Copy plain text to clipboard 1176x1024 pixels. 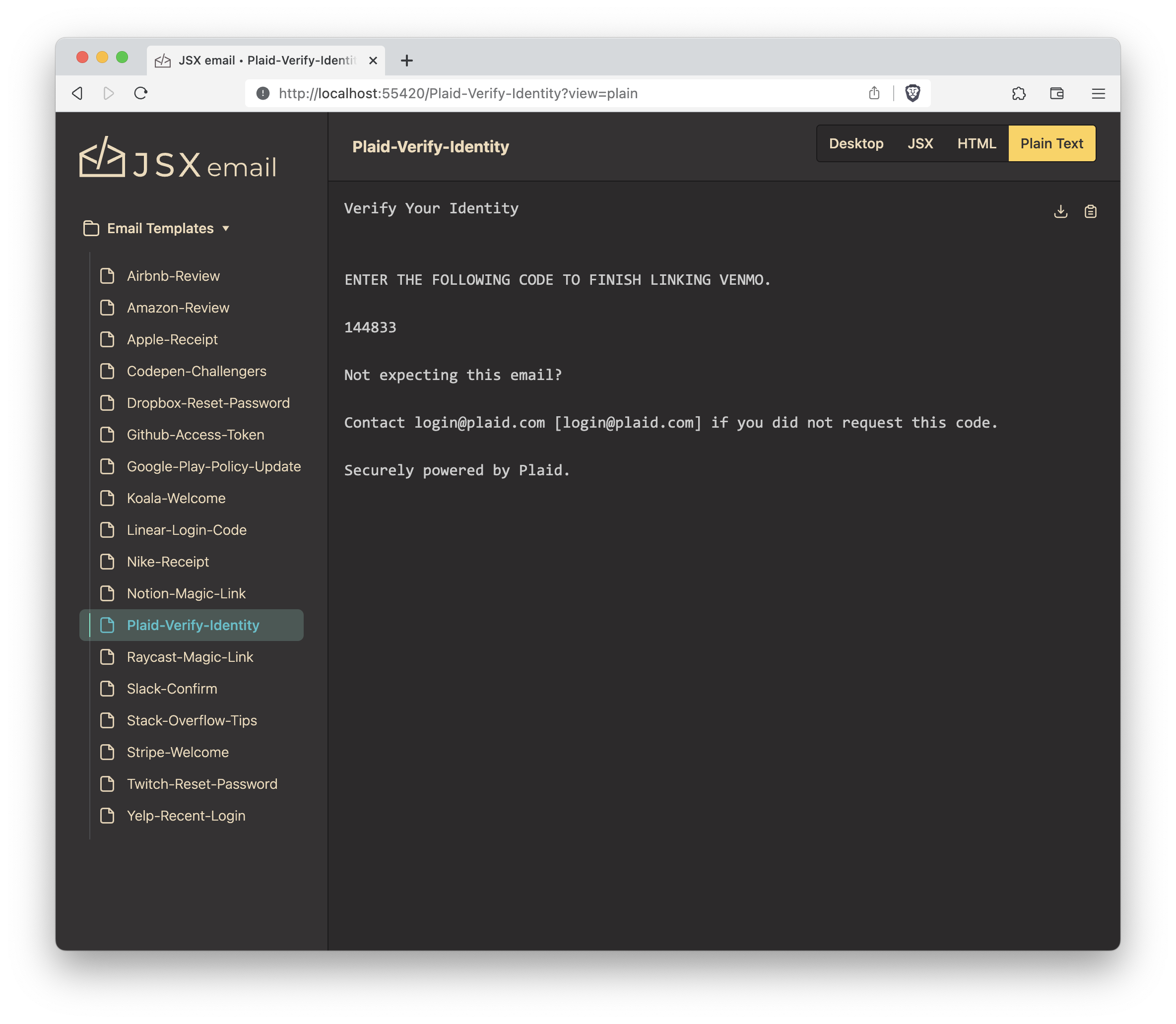(x=1090, y=211)
